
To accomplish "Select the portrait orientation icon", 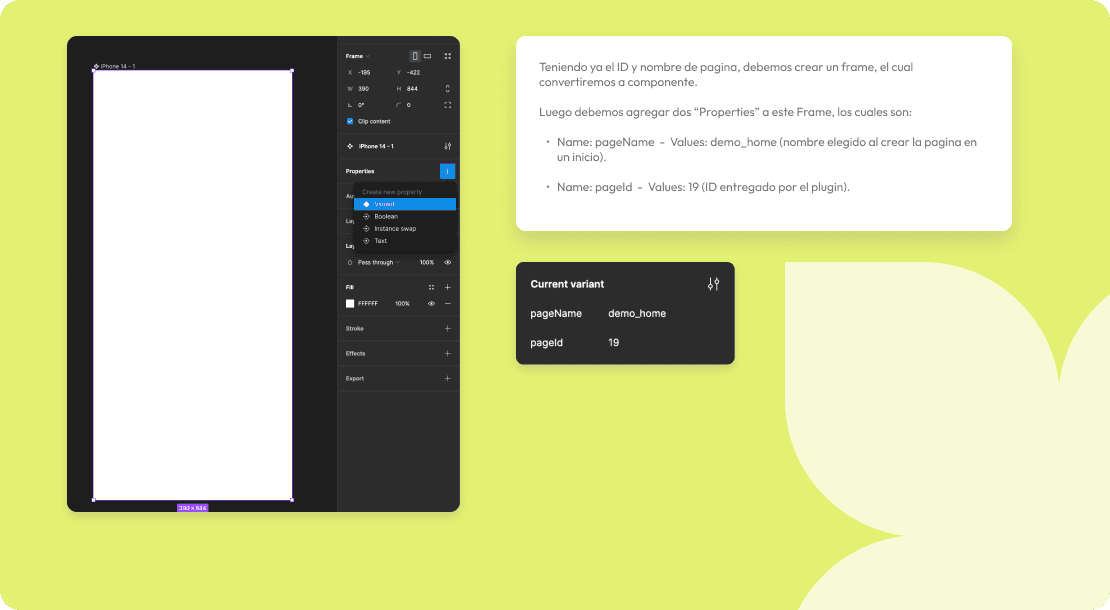I will [416, 55].
